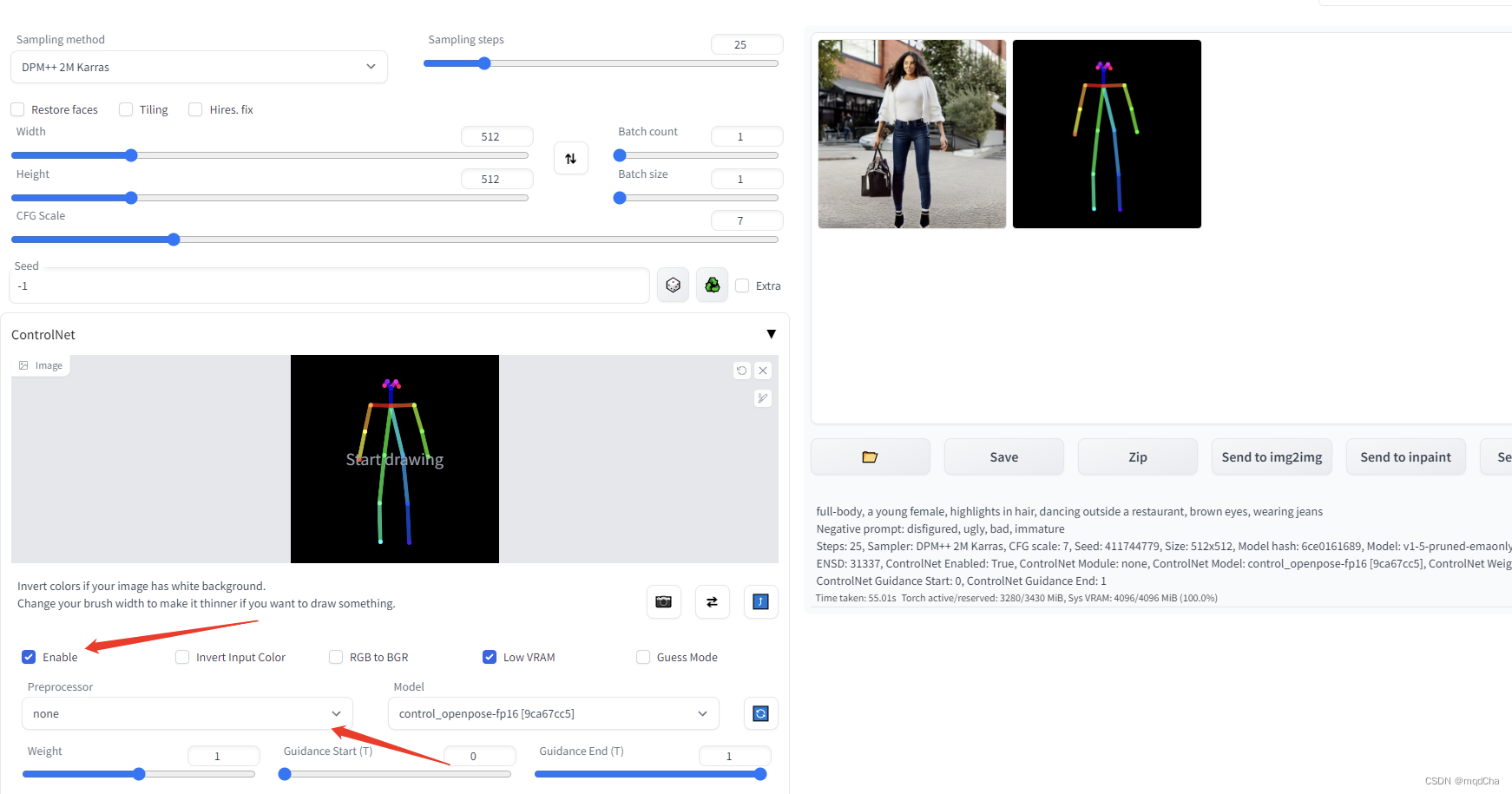Open Sampling method dropdown

tap(199, 67)
